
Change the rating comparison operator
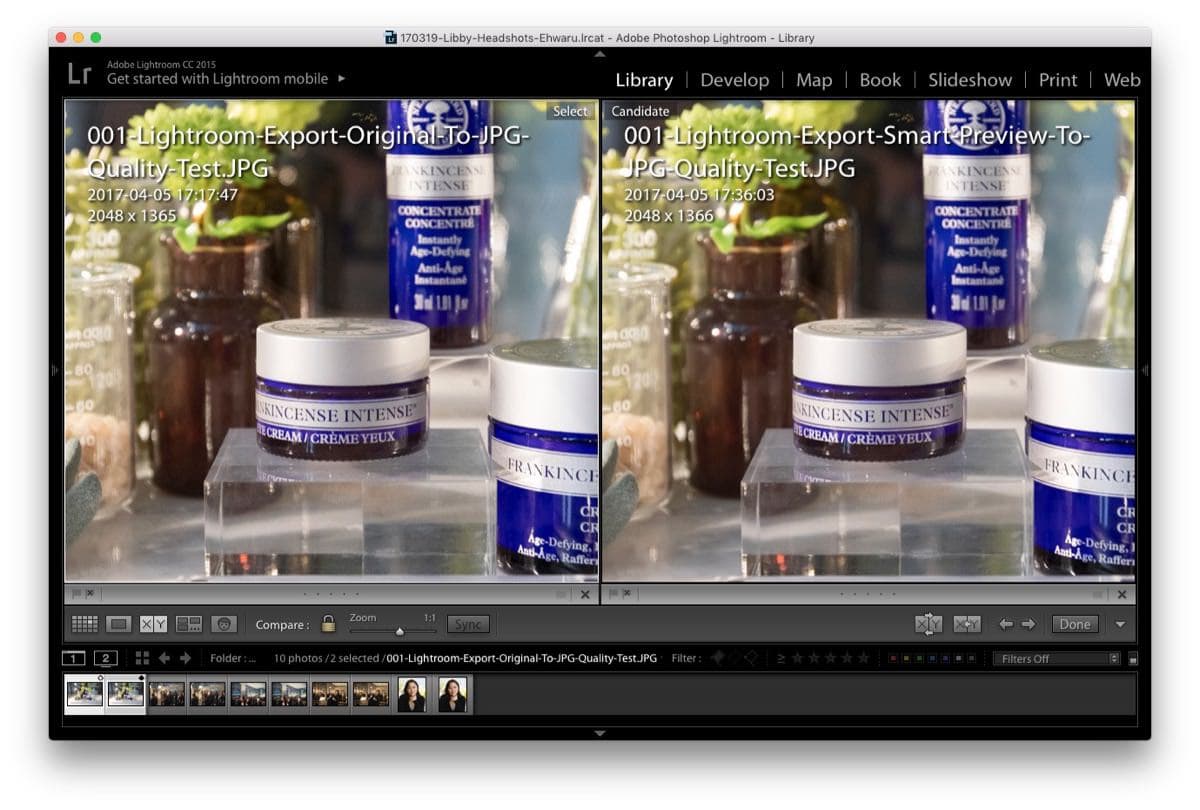[x=781, y=658]
